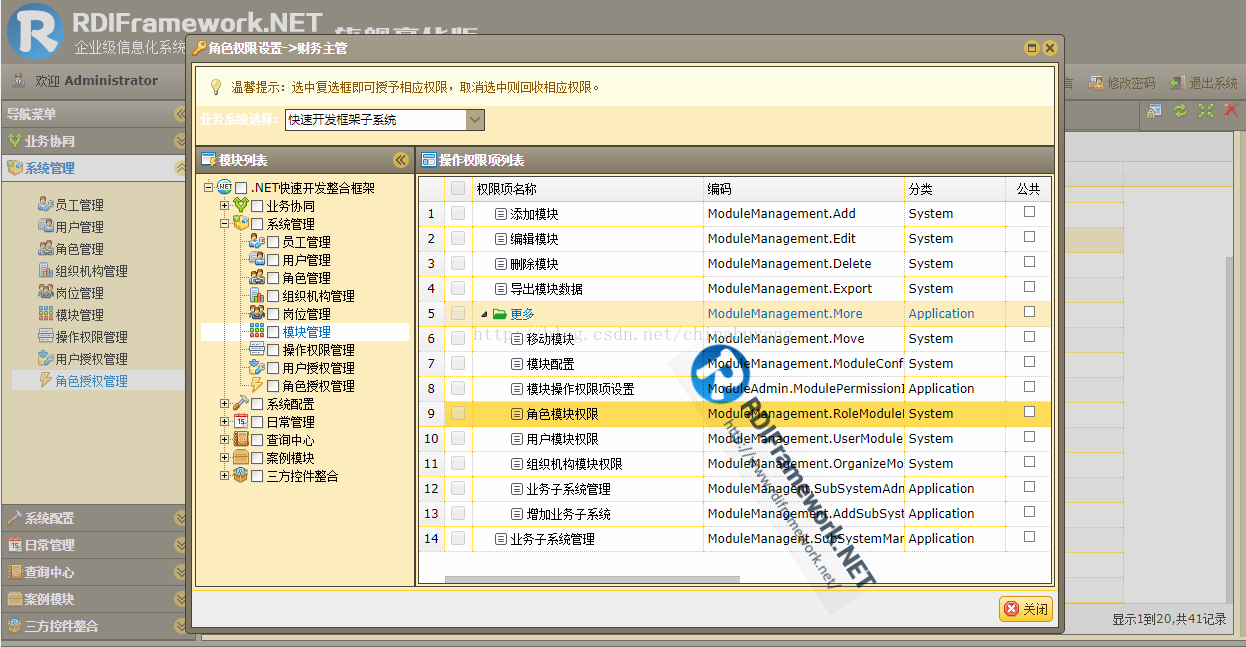The height and width of the screenshot is (647, 1246).
Task: Open the 业务协同 accordion in the navigation
Action: click(93, 141)
